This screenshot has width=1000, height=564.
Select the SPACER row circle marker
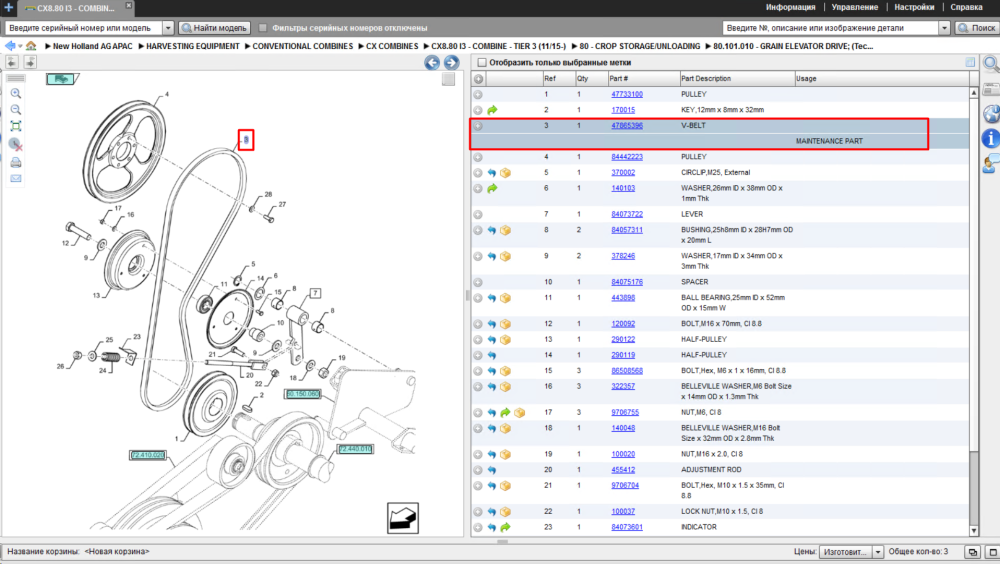click(478, 283)
